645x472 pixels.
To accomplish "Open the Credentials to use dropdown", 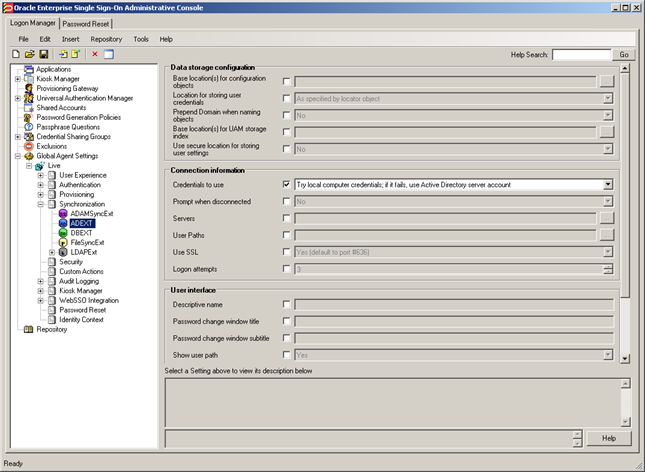I will (608, 185).
